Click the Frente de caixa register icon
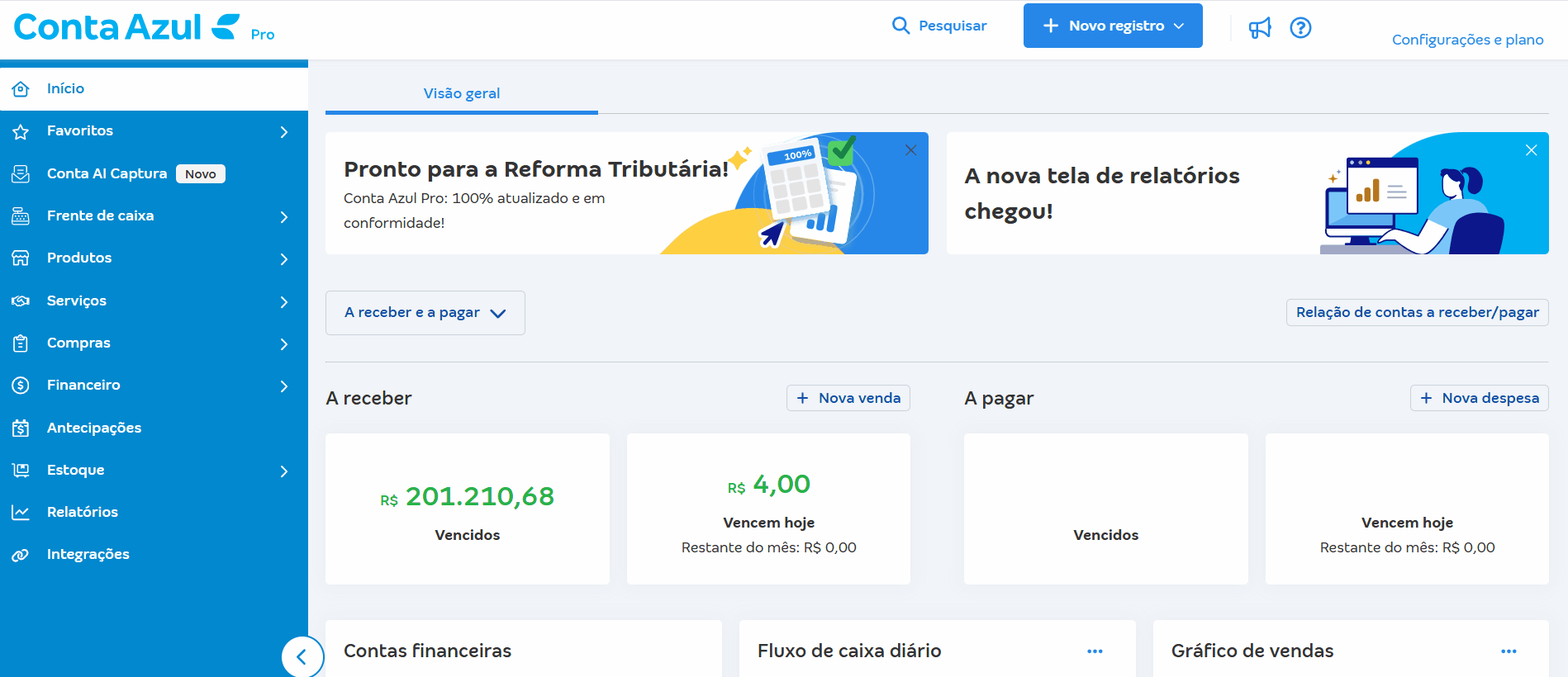Image resolution: width=1568 pixels, height=677 pixels. coord(21,216)
